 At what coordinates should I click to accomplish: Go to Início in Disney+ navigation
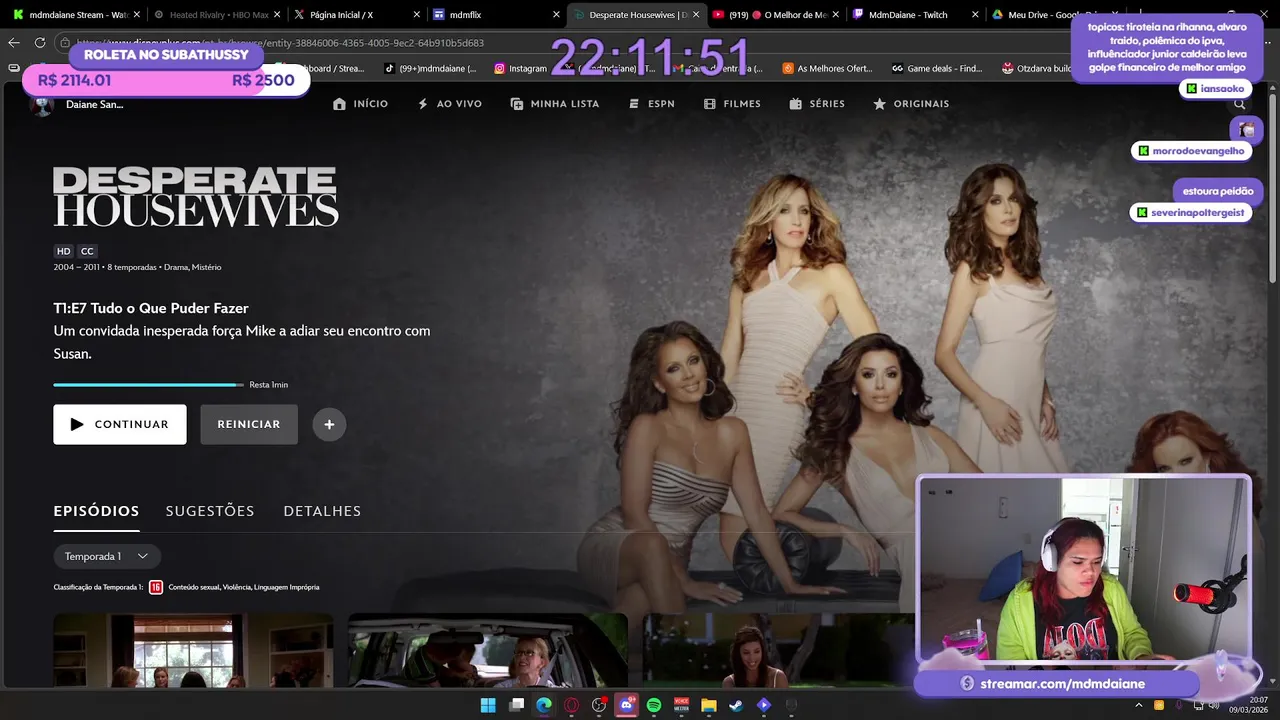pos(360,104)
